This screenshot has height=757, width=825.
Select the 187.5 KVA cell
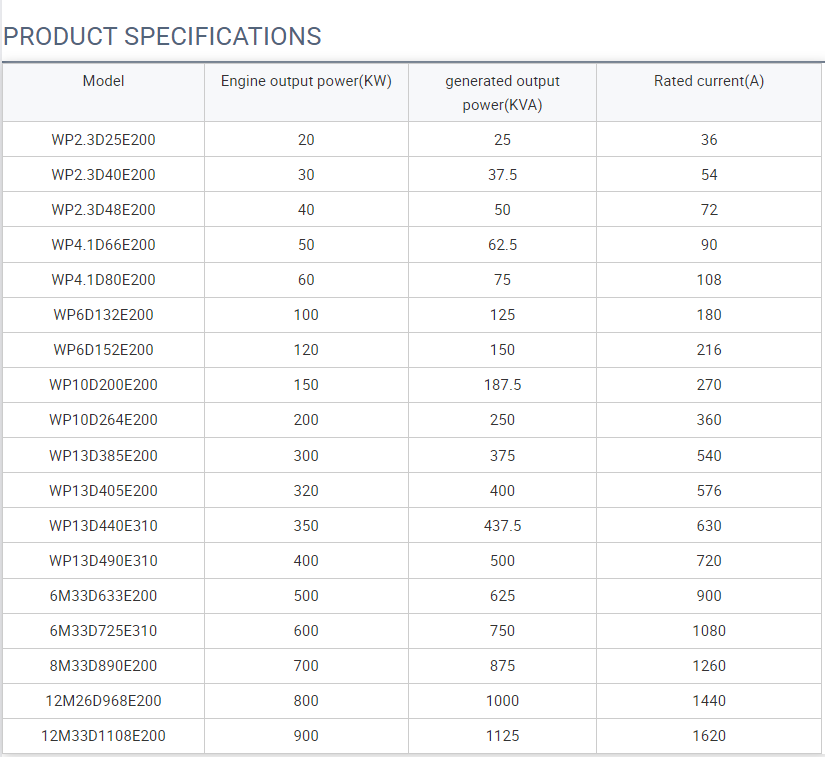[x=502, y=385]
